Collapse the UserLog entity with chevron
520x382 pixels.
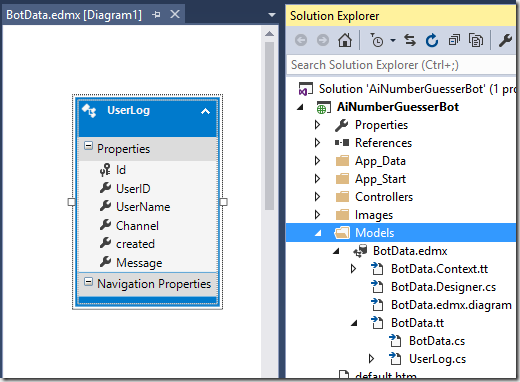coord(205,111)
